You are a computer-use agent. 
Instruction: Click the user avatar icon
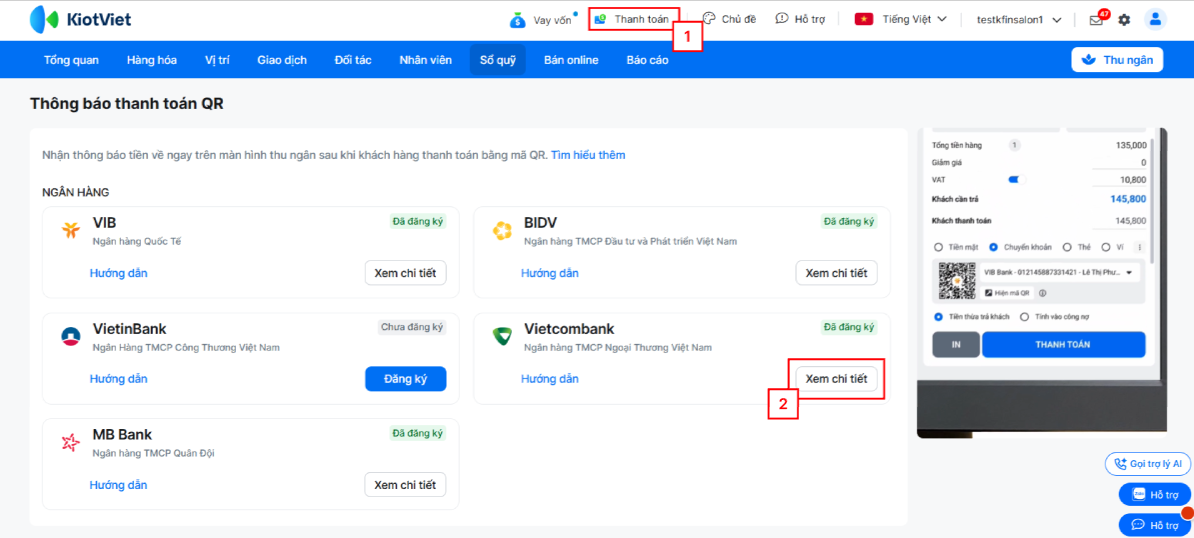click(x=1155, y=20)
